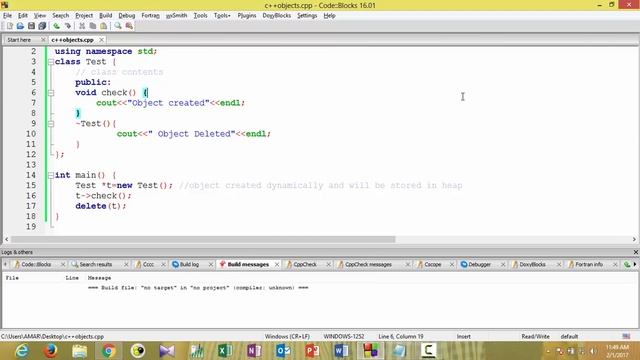This screenshot has width=640, height=360.
Task: Cut selection with the scissors icon
Action: tap(82, 26)
